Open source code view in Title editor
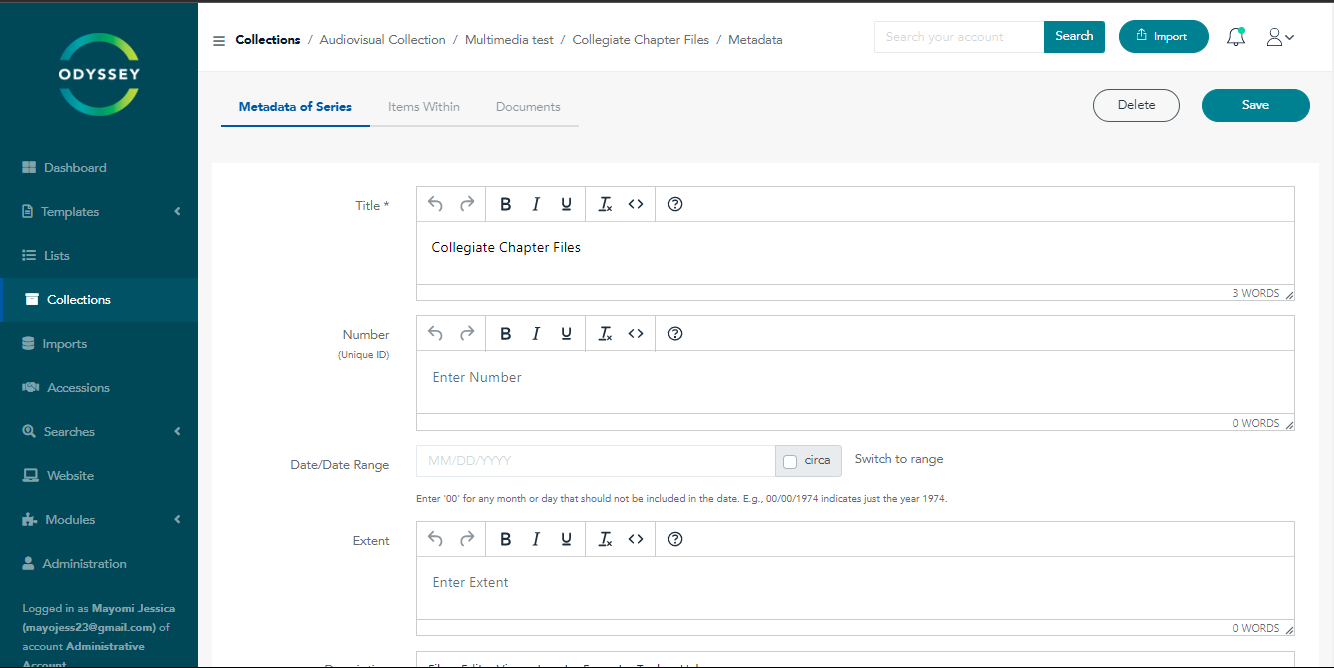Viewport: 1334px width, 668px height. 636,204
